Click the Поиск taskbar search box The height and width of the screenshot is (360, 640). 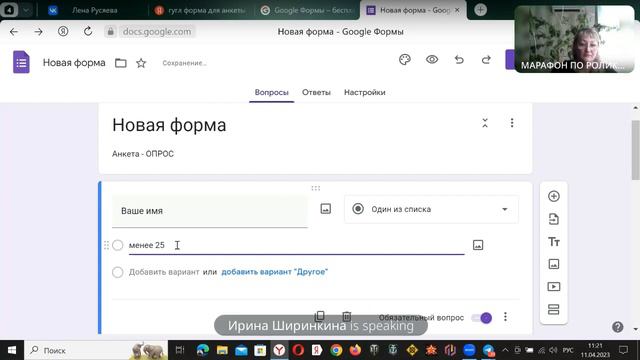(x=96, y=350)
